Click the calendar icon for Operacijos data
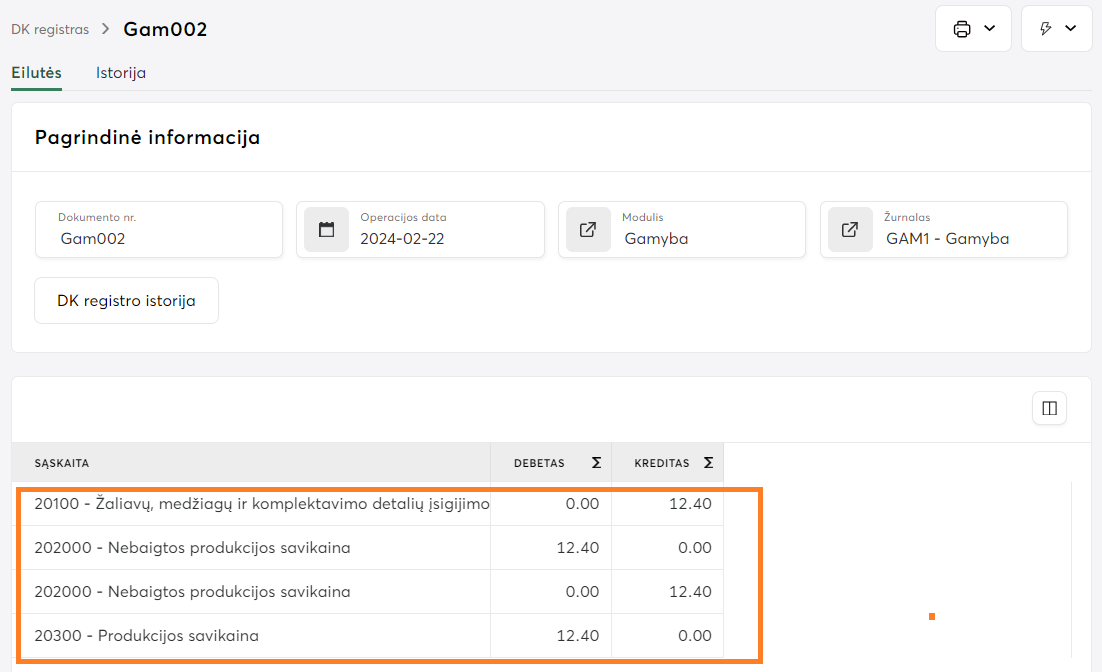 pos(326,230)
